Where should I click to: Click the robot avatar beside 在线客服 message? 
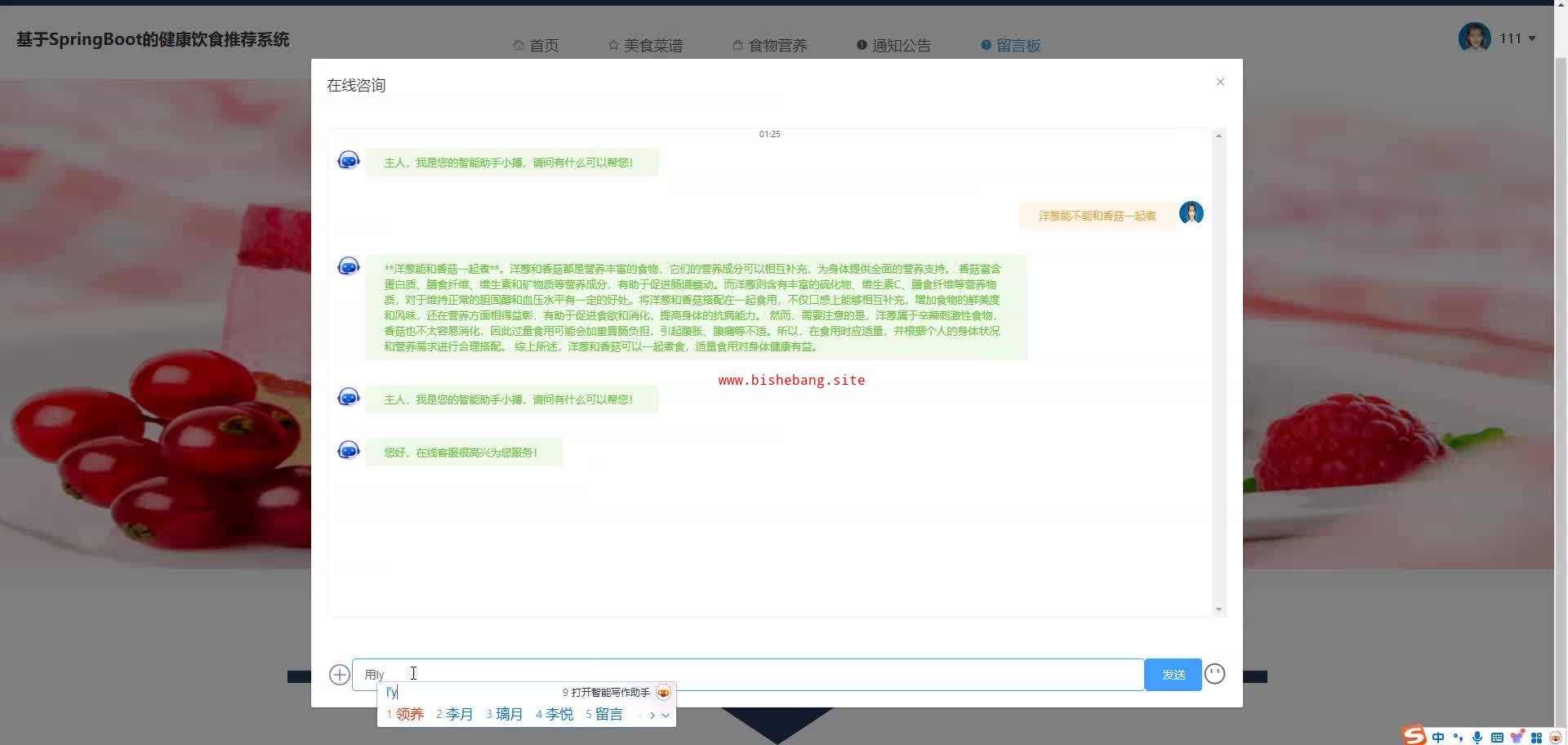pyautogui.click(x=349, y=450)
